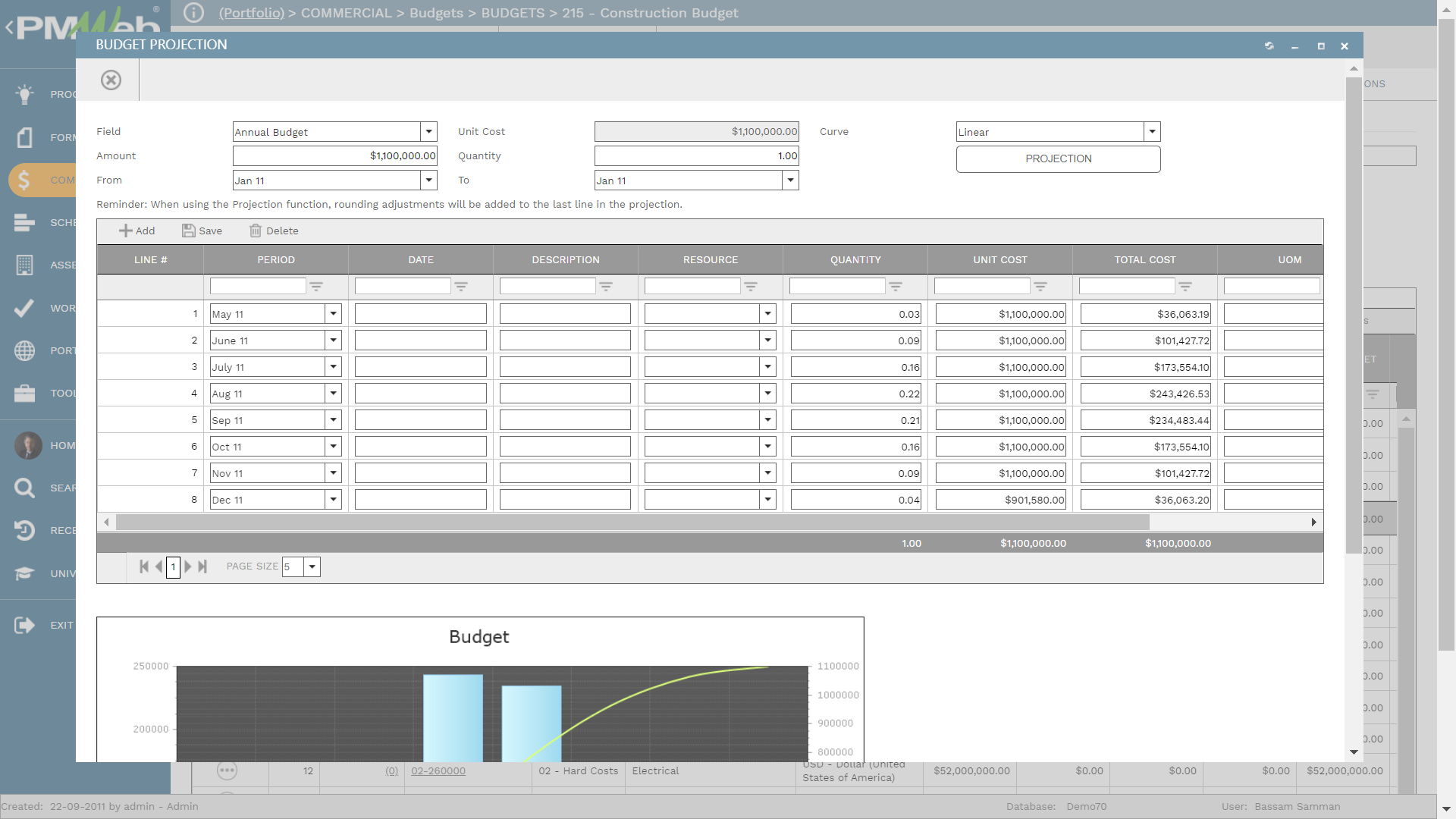This screenshot has width=1456, height=819.
Task: Click the Unit Cost column filter icon
Action: click(1040, 287)
